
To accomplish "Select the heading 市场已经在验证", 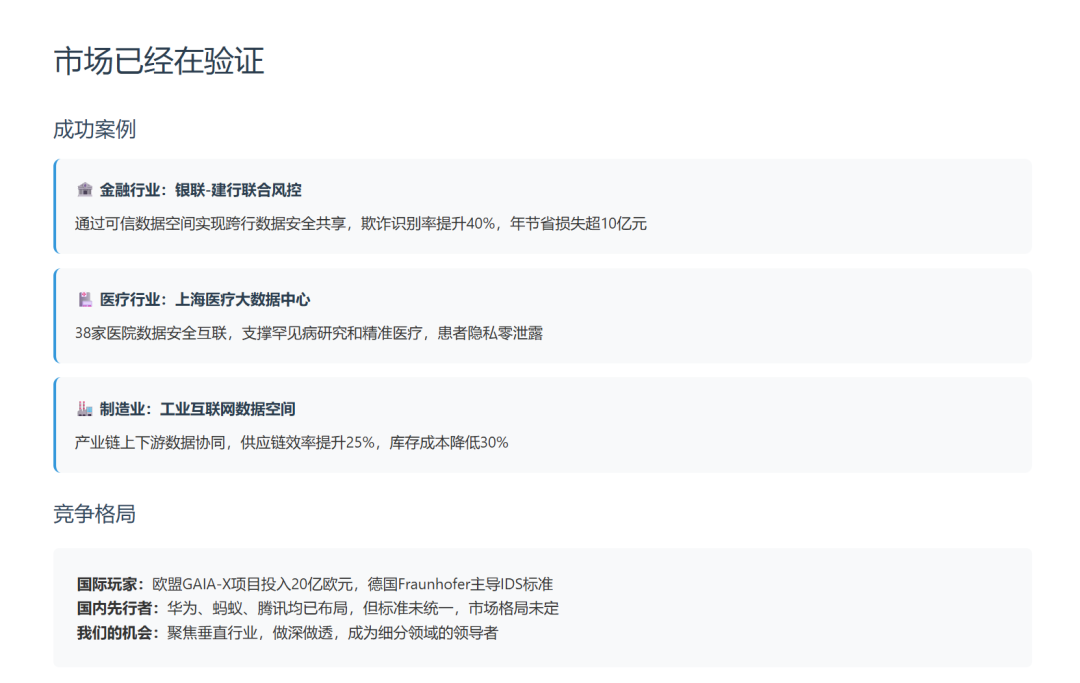I will click(x=158, y=61).
